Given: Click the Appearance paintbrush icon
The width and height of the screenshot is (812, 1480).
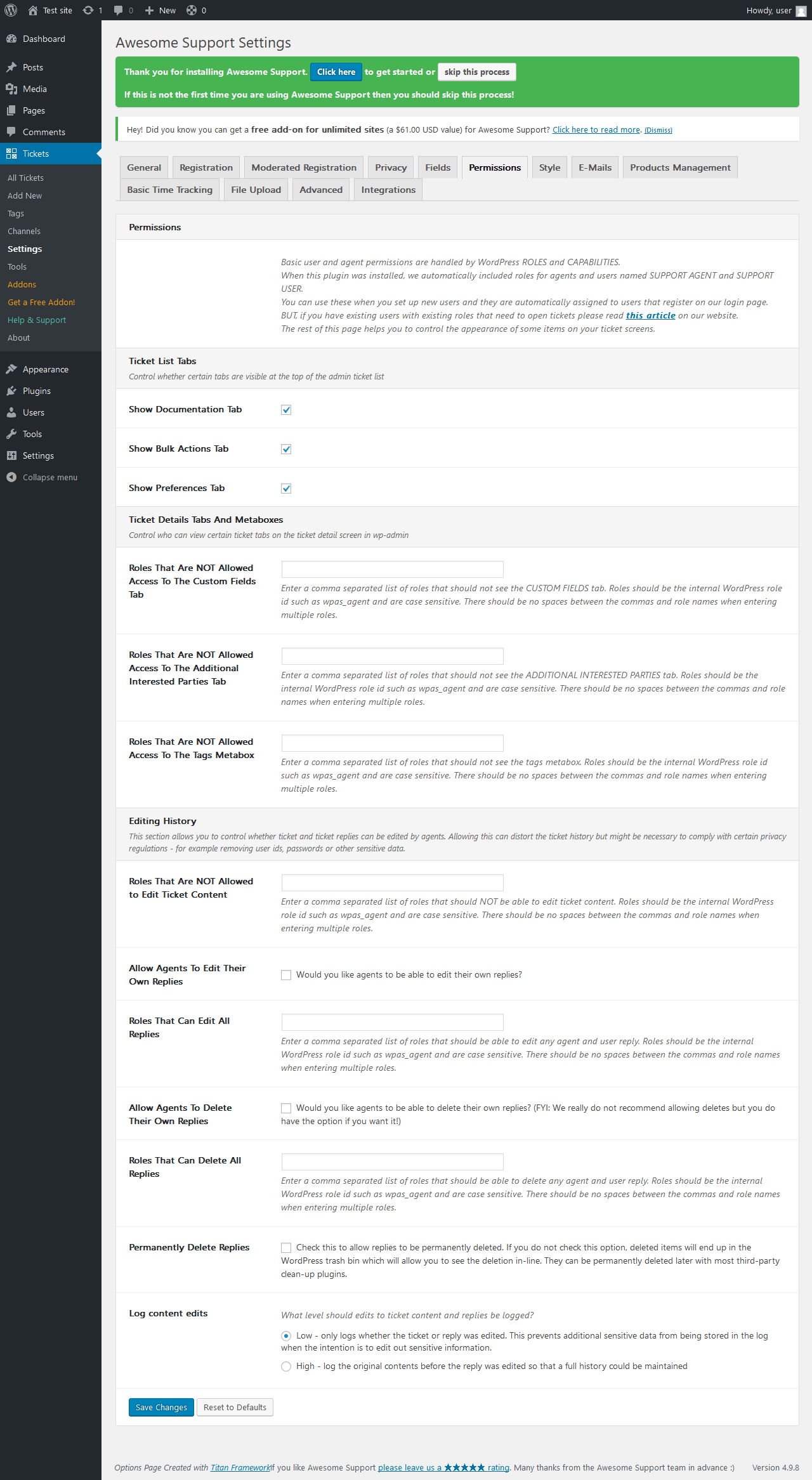Looking at the screenshot, I should point(11,369).
